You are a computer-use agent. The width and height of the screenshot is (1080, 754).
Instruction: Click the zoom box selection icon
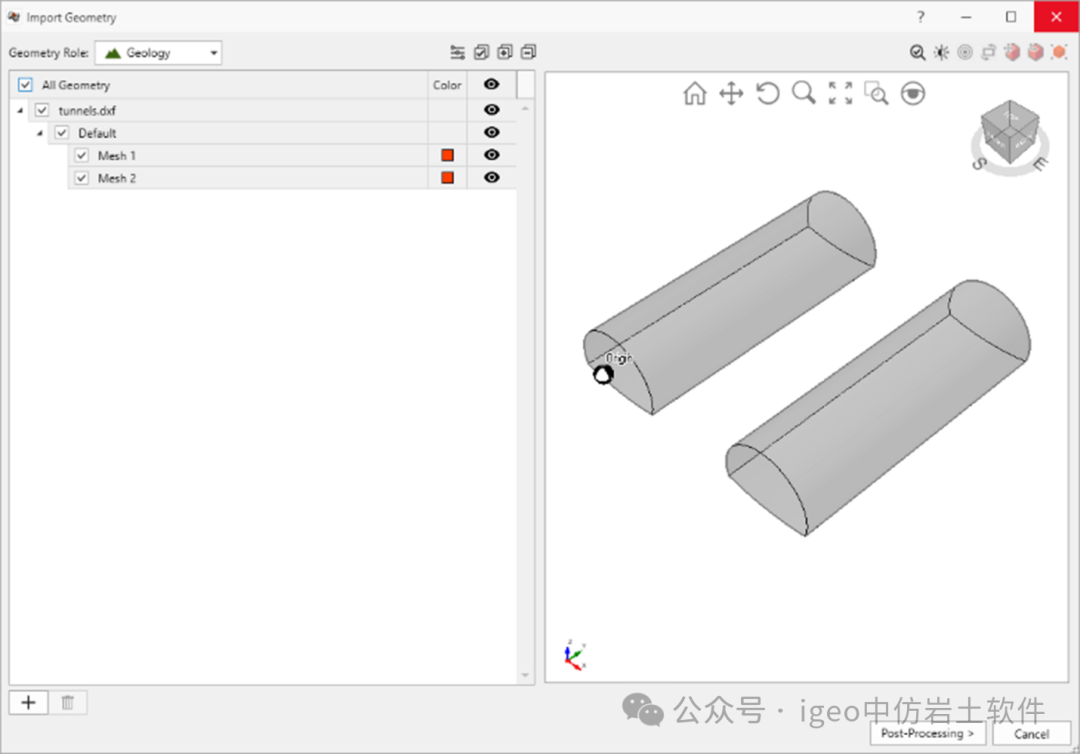click(x=876, y=94)
